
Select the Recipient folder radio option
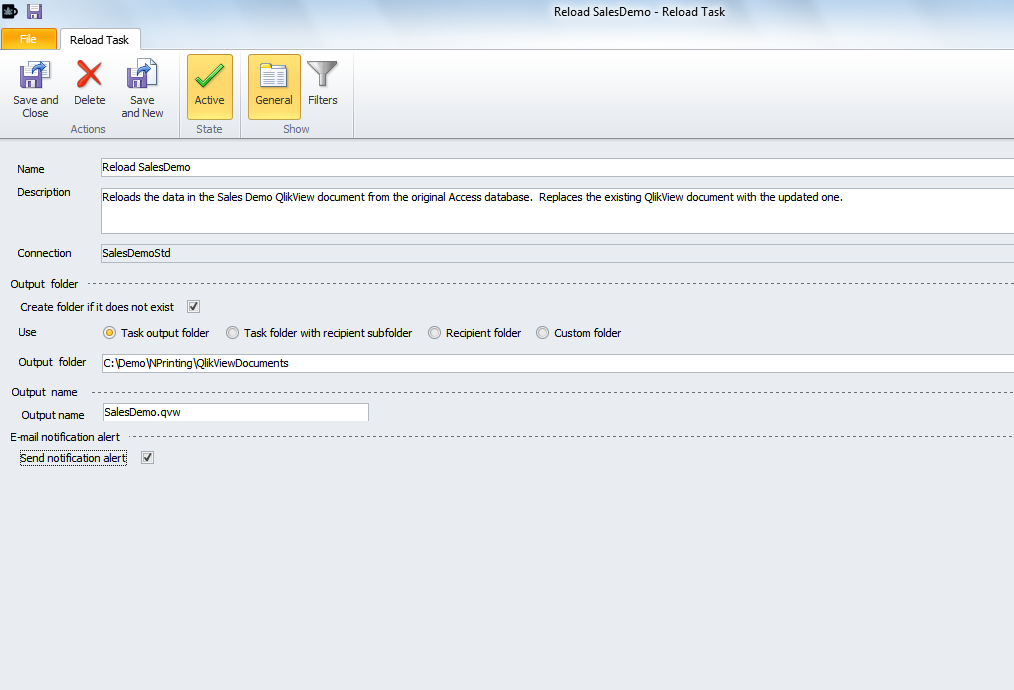(x=435, y=332)
